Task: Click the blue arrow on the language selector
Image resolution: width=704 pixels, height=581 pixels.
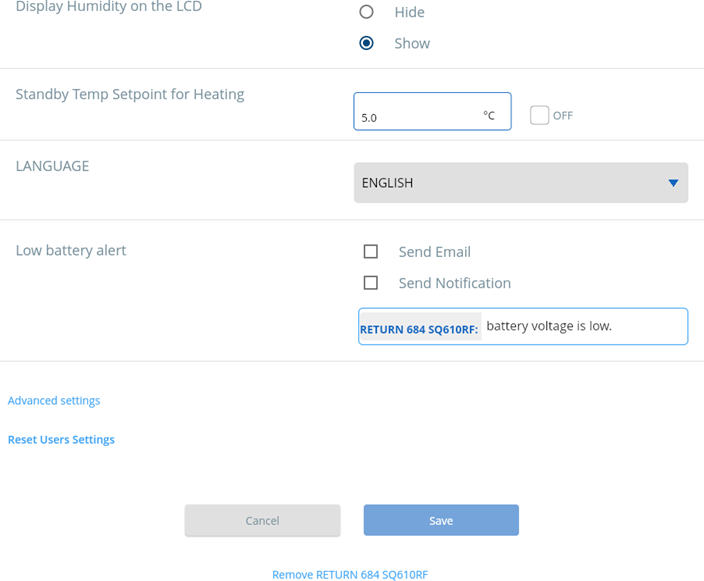Action: tap(673, 183)
